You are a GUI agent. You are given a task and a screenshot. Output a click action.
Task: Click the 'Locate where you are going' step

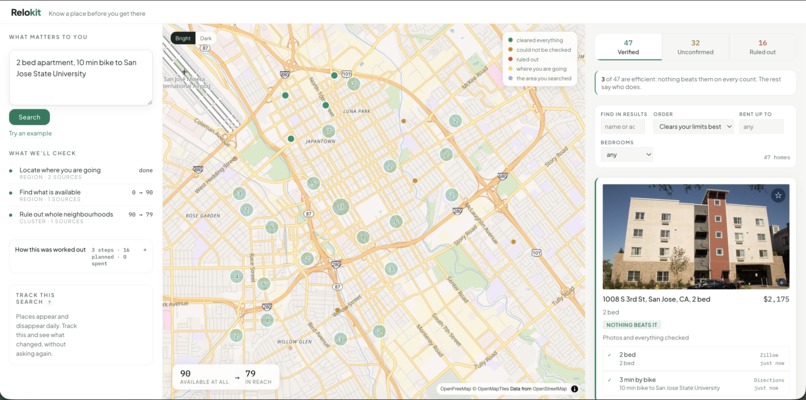(x=81, y=173)
